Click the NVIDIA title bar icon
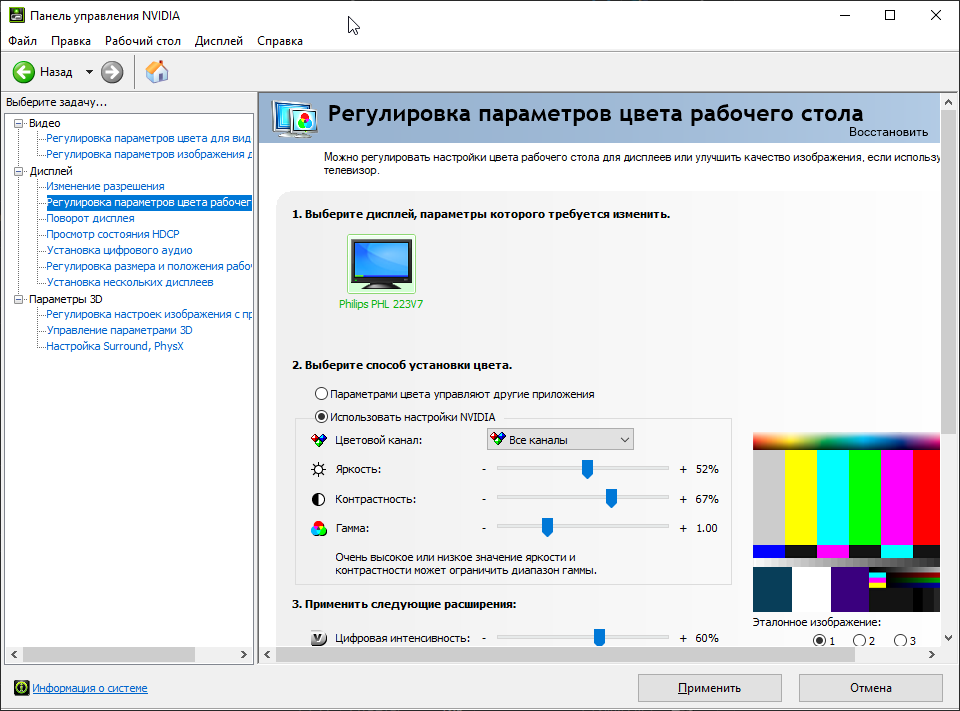960x711 pixels. 17,15
